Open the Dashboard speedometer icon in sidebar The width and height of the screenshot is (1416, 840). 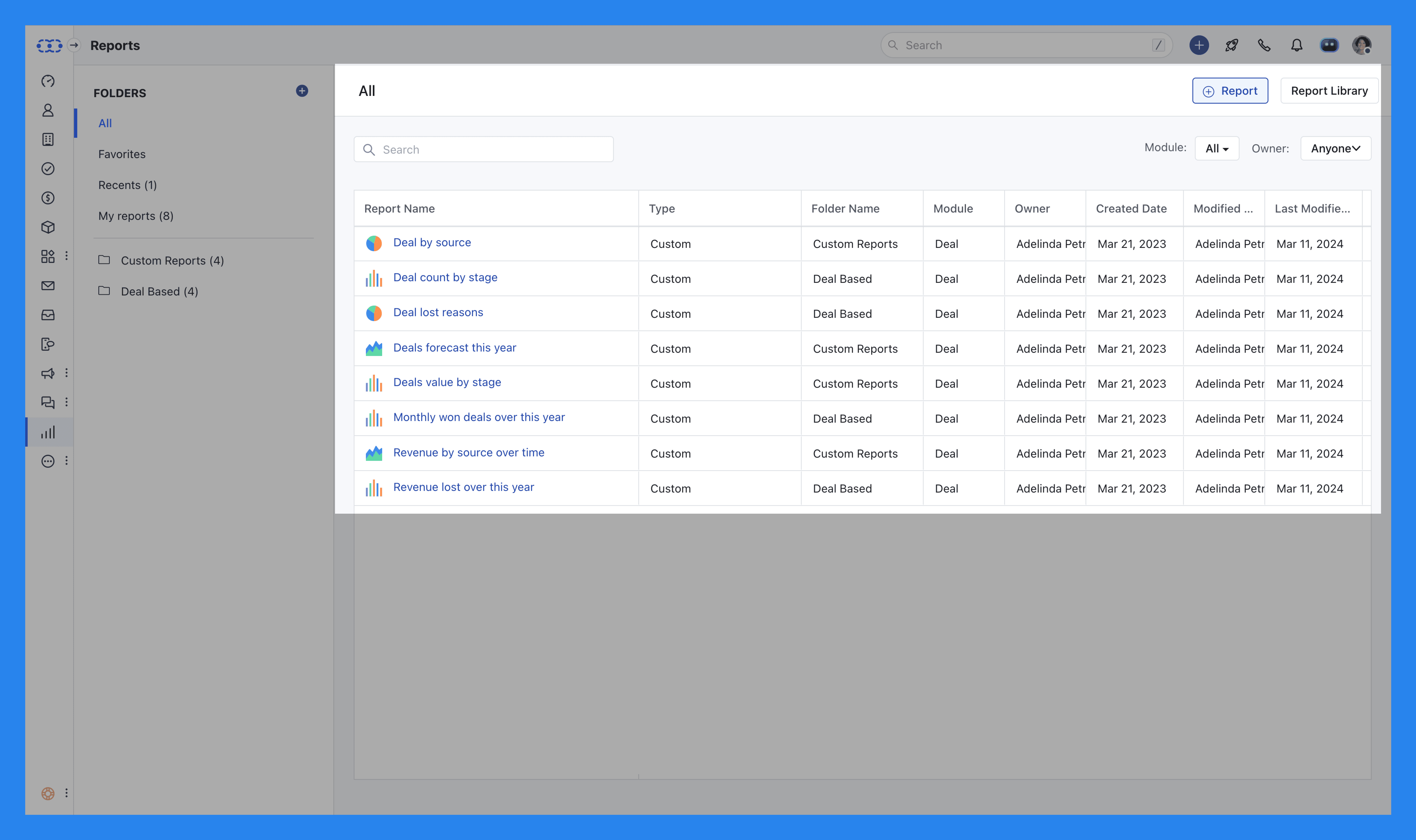[48, 81]
